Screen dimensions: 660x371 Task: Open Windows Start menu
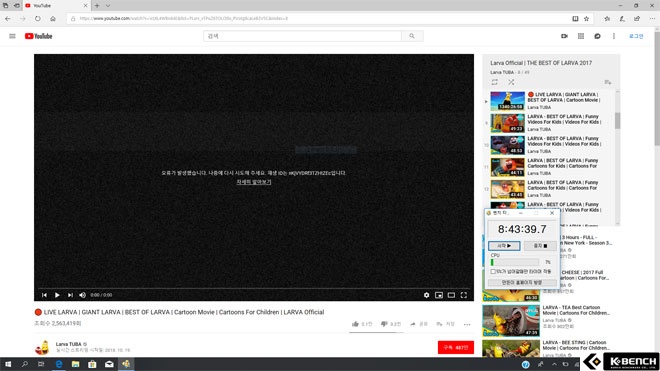tap(8, 364)
